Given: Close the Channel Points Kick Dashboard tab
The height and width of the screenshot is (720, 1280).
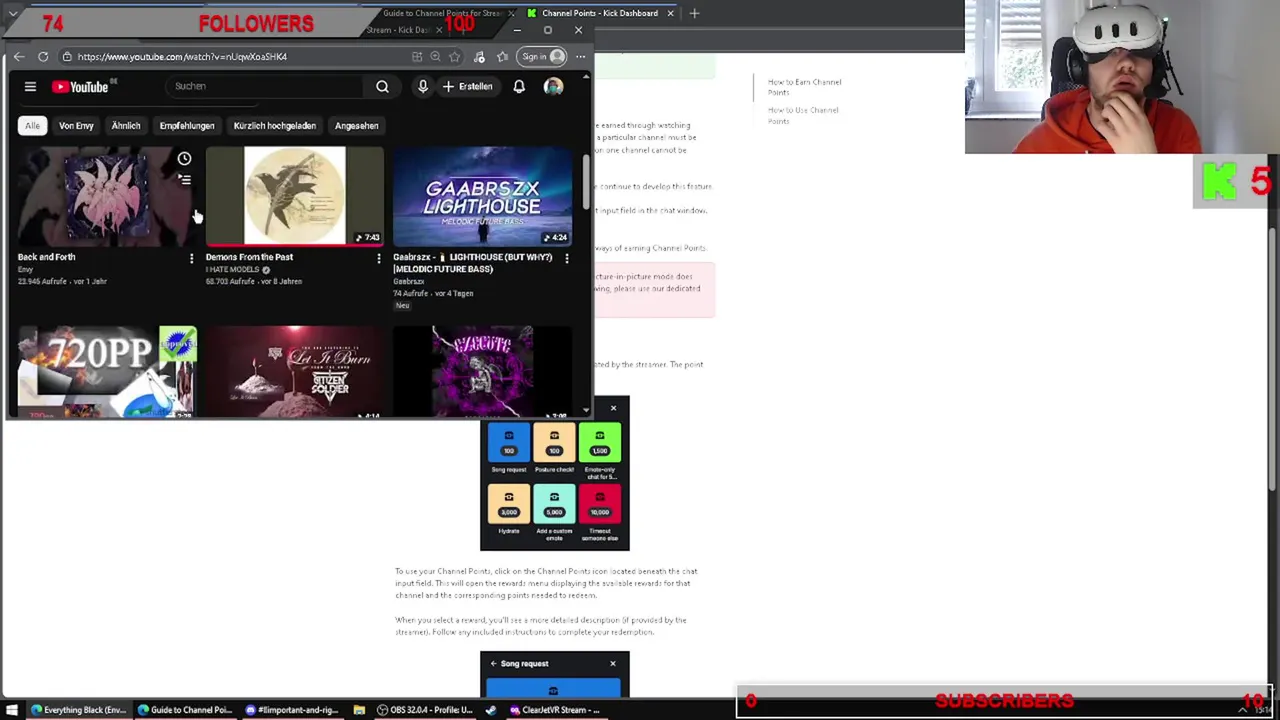Looking at the screenshot, I should tap(670, 13).
